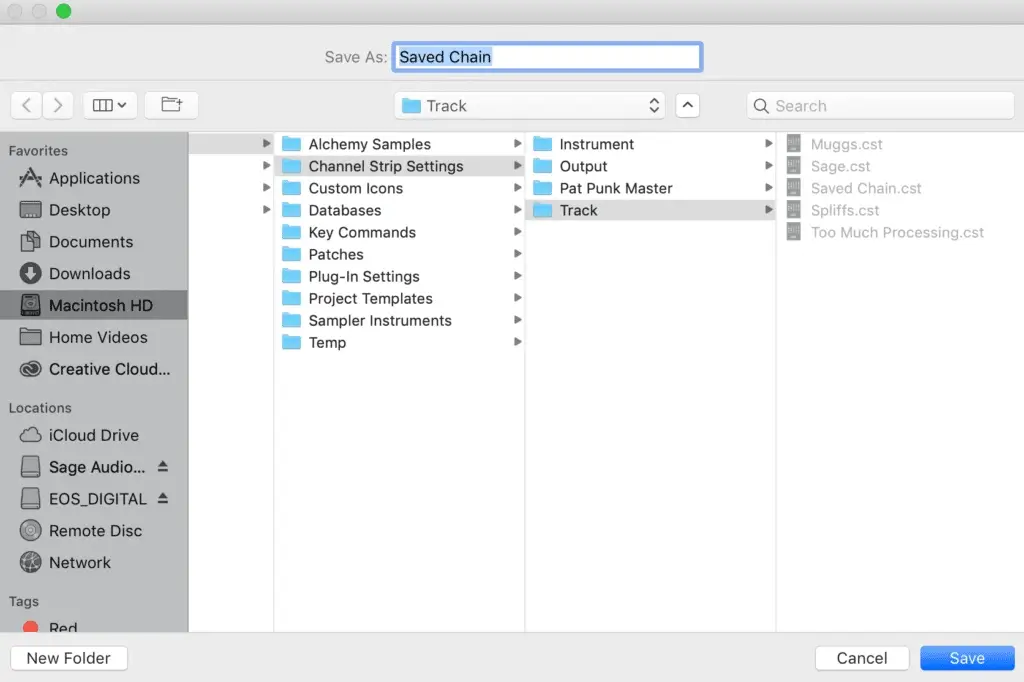This screenshot has width=1024, height=682.
Task: Select Applications in Favorites sidebar
Action: pyautogui.click(x=93, y=178)
